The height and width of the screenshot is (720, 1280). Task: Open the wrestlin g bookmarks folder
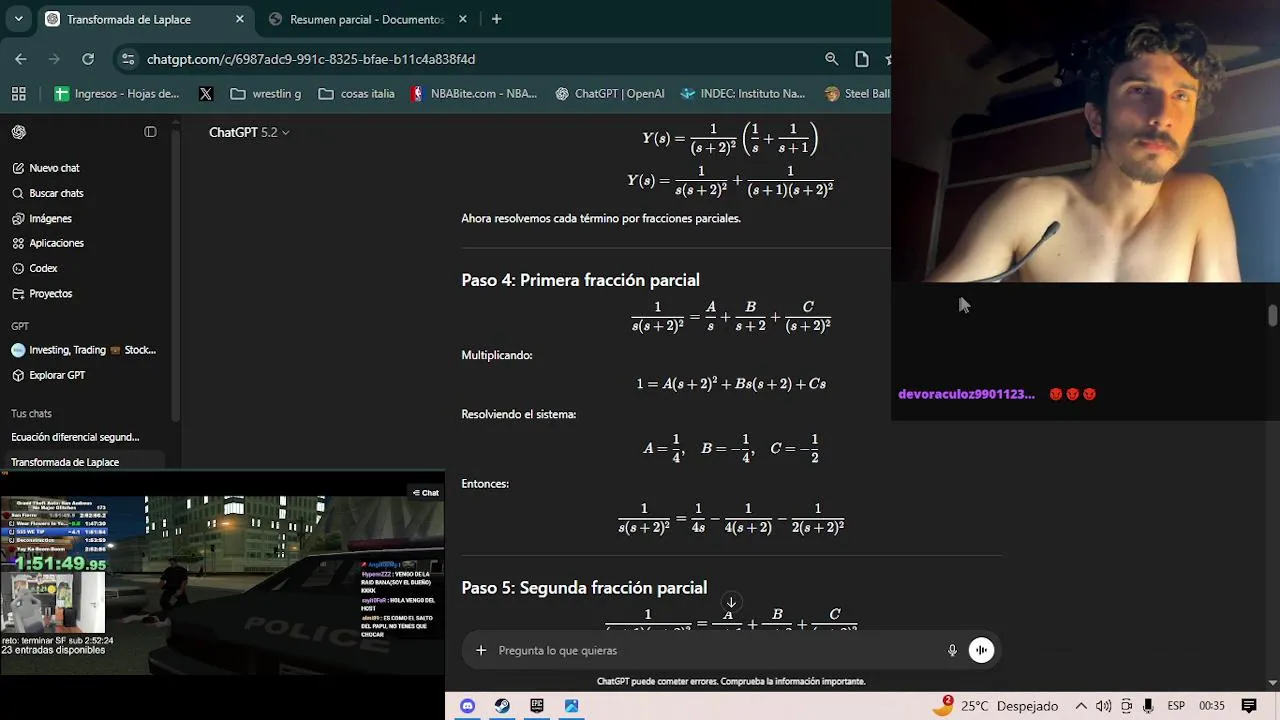pyautogui.click(x=265, y=93)
